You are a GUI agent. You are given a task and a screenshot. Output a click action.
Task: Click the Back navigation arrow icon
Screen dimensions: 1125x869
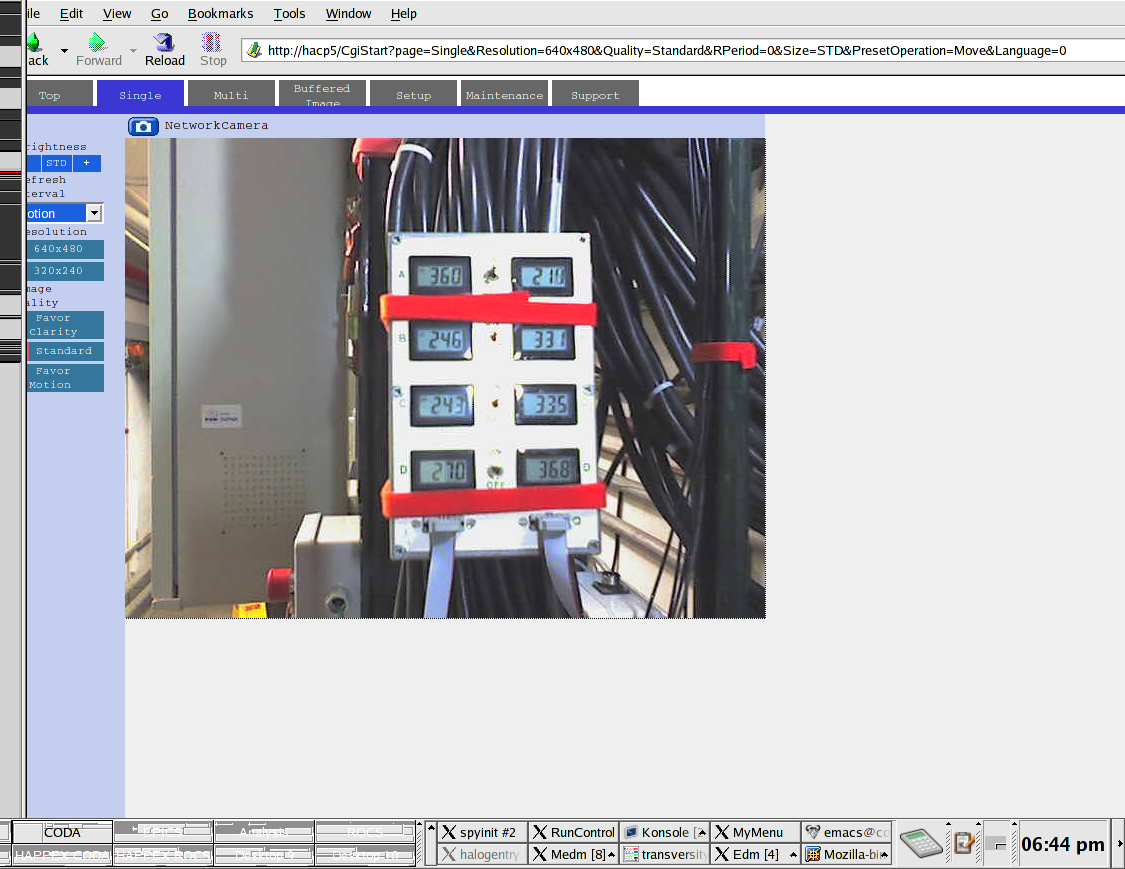pos(33,43)
